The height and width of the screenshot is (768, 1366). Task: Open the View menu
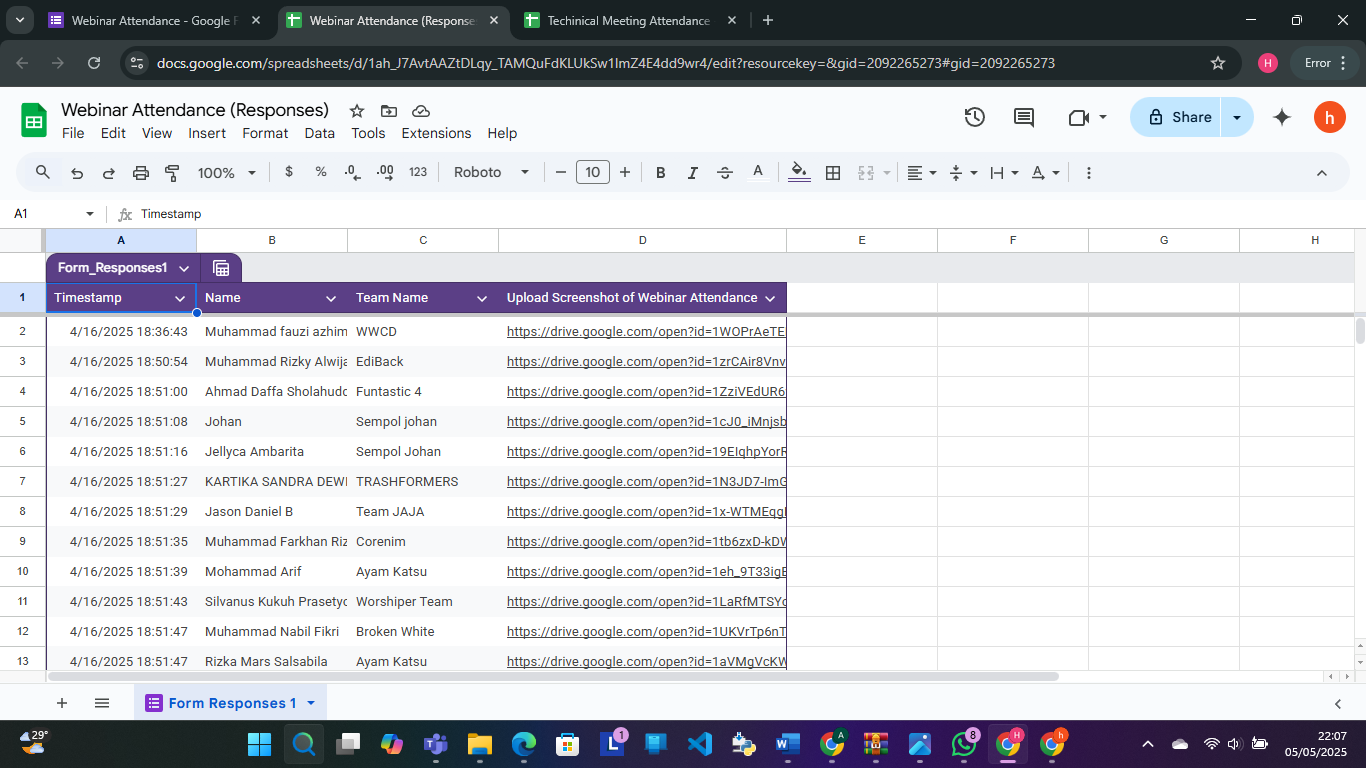click(x=157, y=133)
